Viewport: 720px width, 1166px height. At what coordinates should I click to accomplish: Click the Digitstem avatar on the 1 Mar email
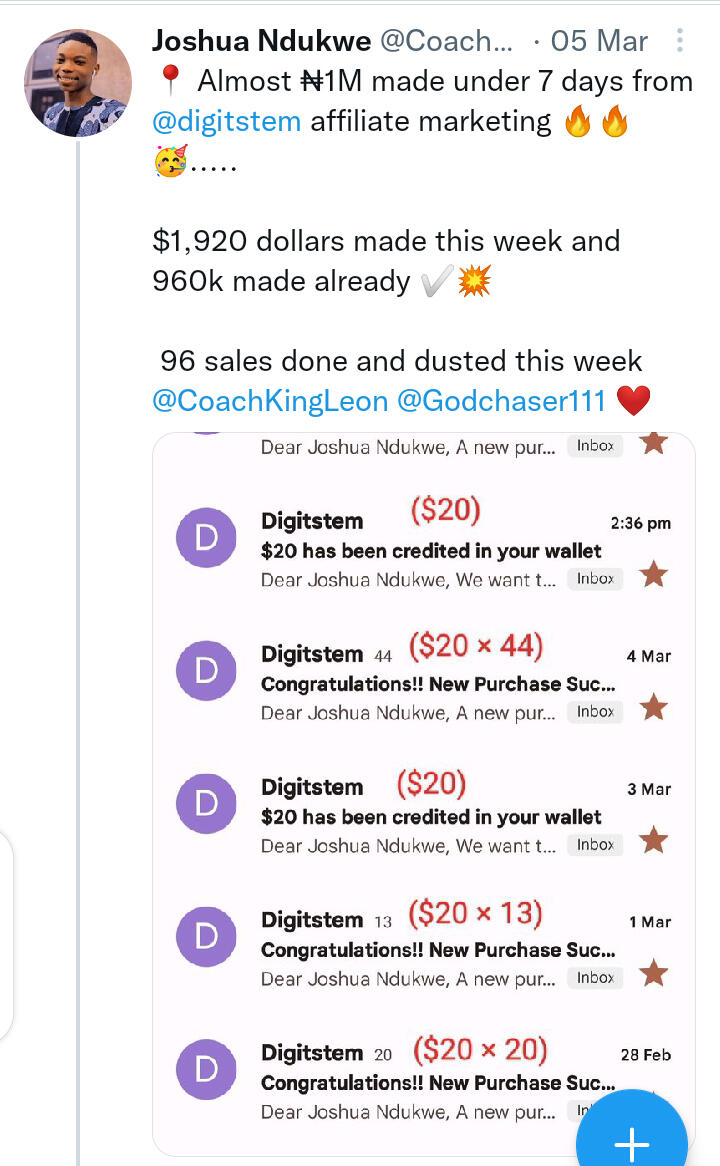pos(206,936)
